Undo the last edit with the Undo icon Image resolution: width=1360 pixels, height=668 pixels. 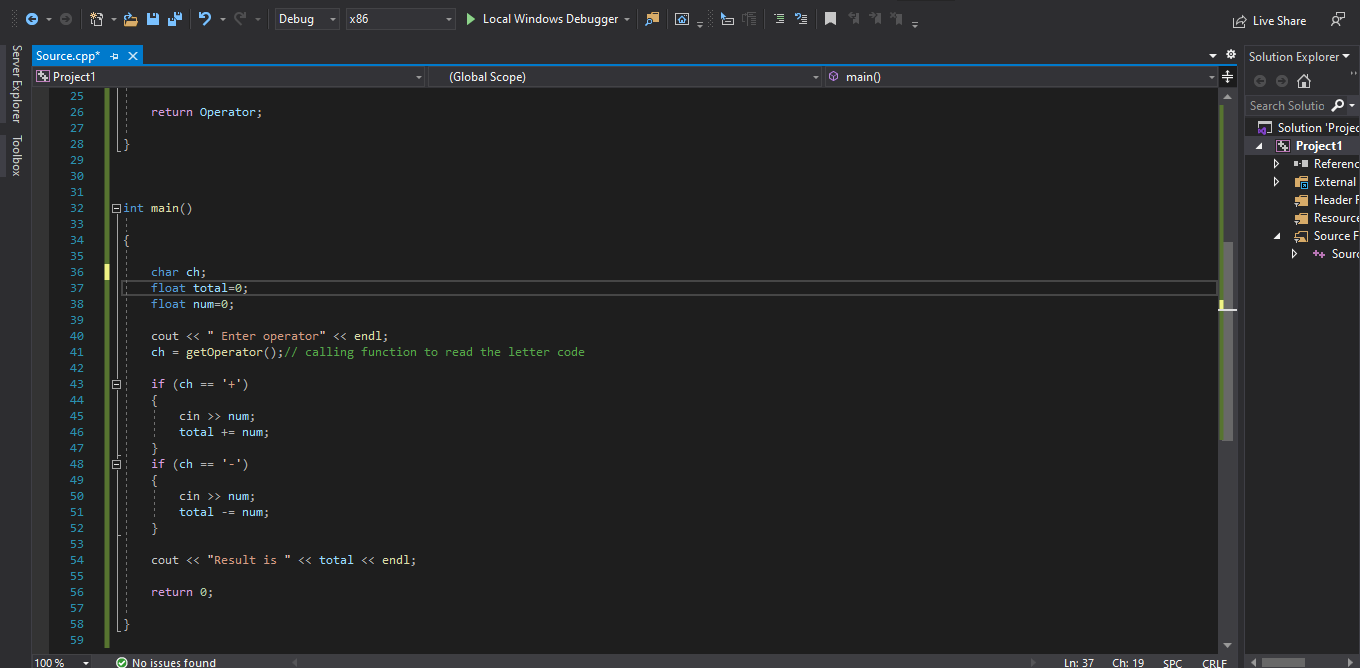[204, 19]
